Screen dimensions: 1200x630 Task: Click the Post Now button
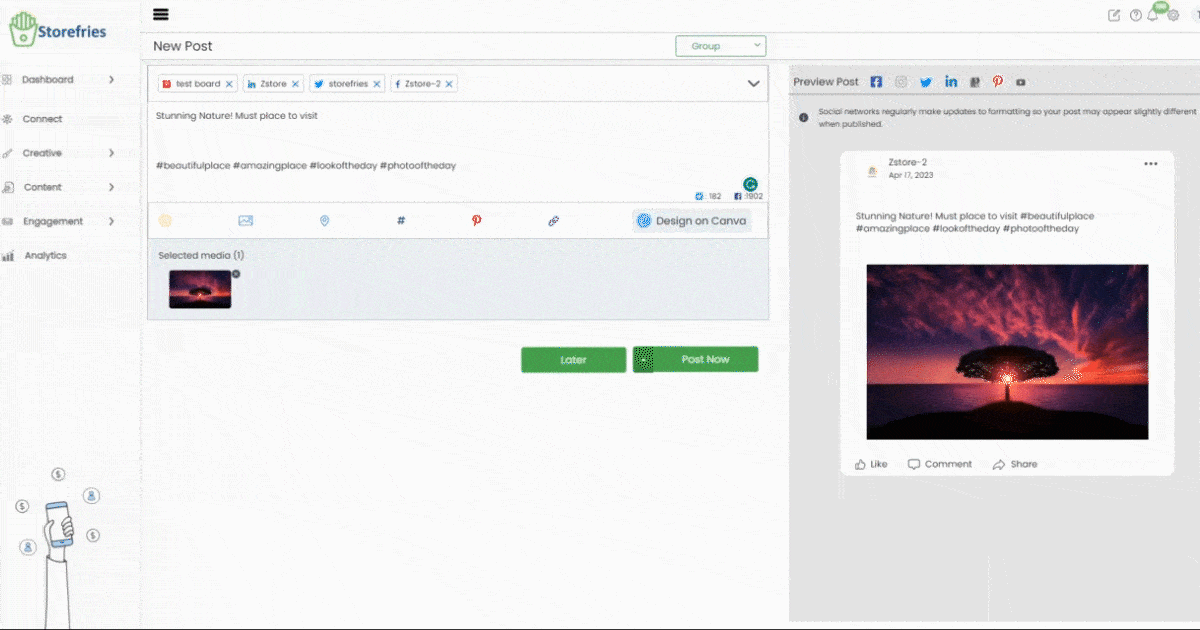(x=705, y=359)
